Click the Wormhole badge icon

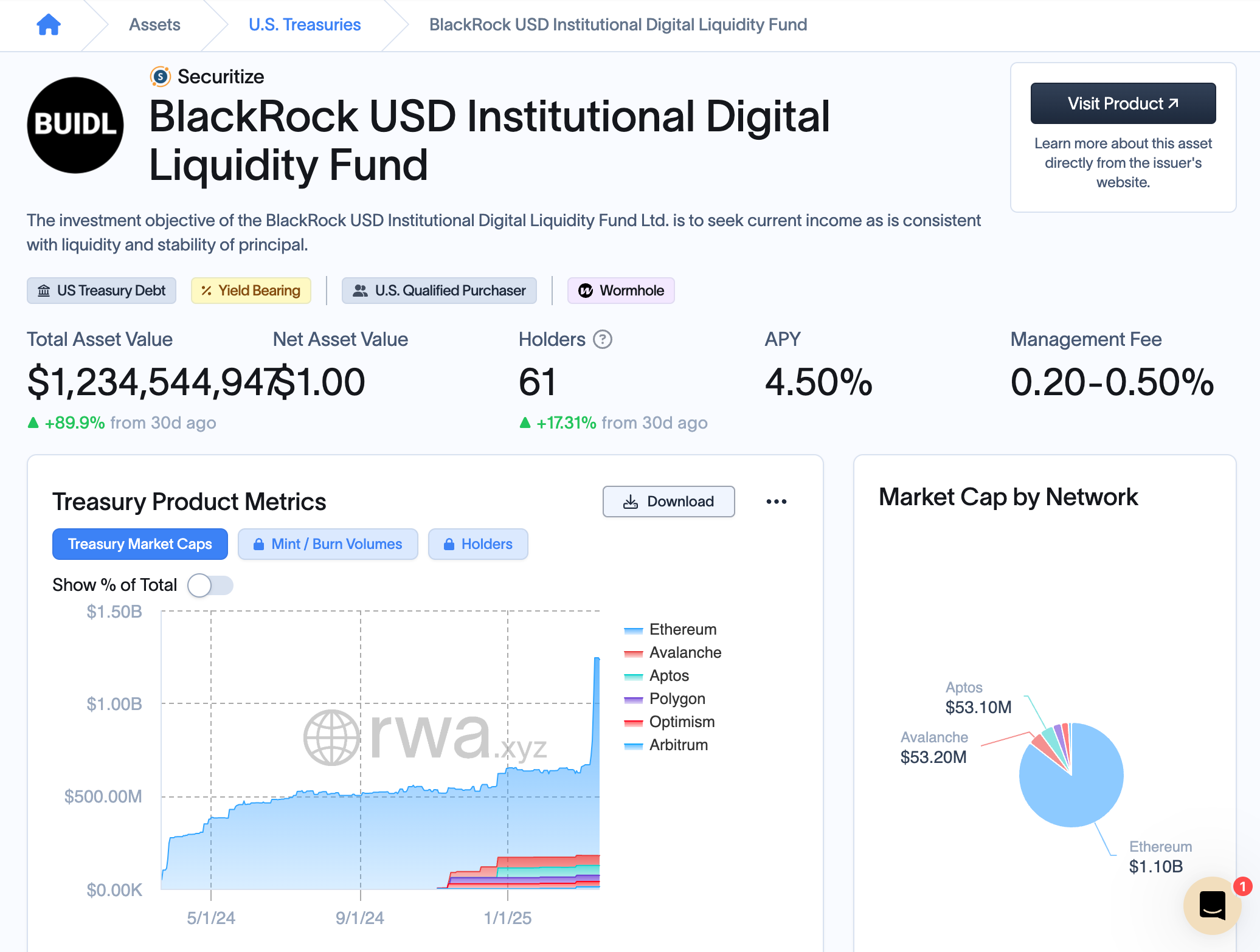585,291
